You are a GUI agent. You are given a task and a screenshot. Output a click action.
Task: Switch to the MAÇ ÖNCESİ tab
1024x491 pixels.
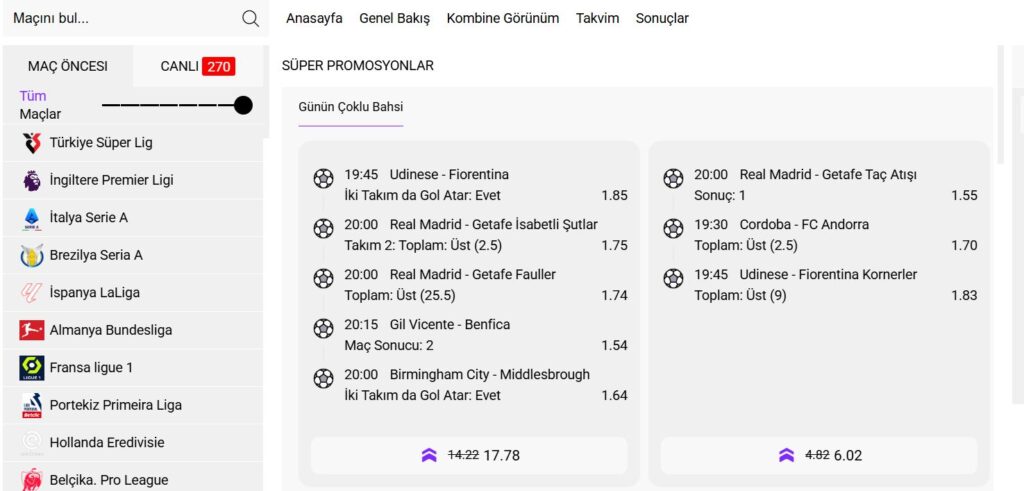coord(68,67)
